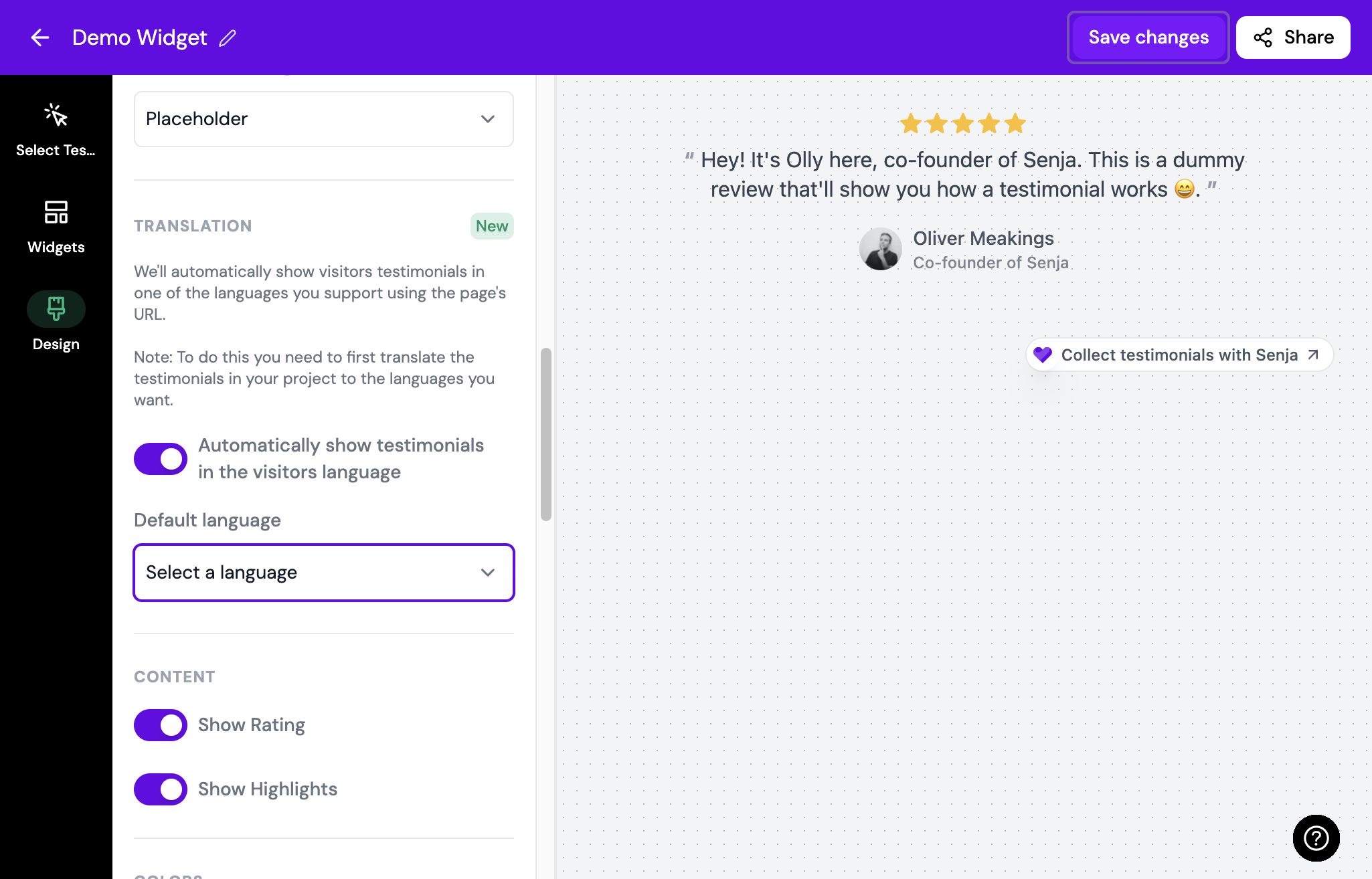Click the Show Highlights label text
The image size is (1372, 879).
[268, 789]
